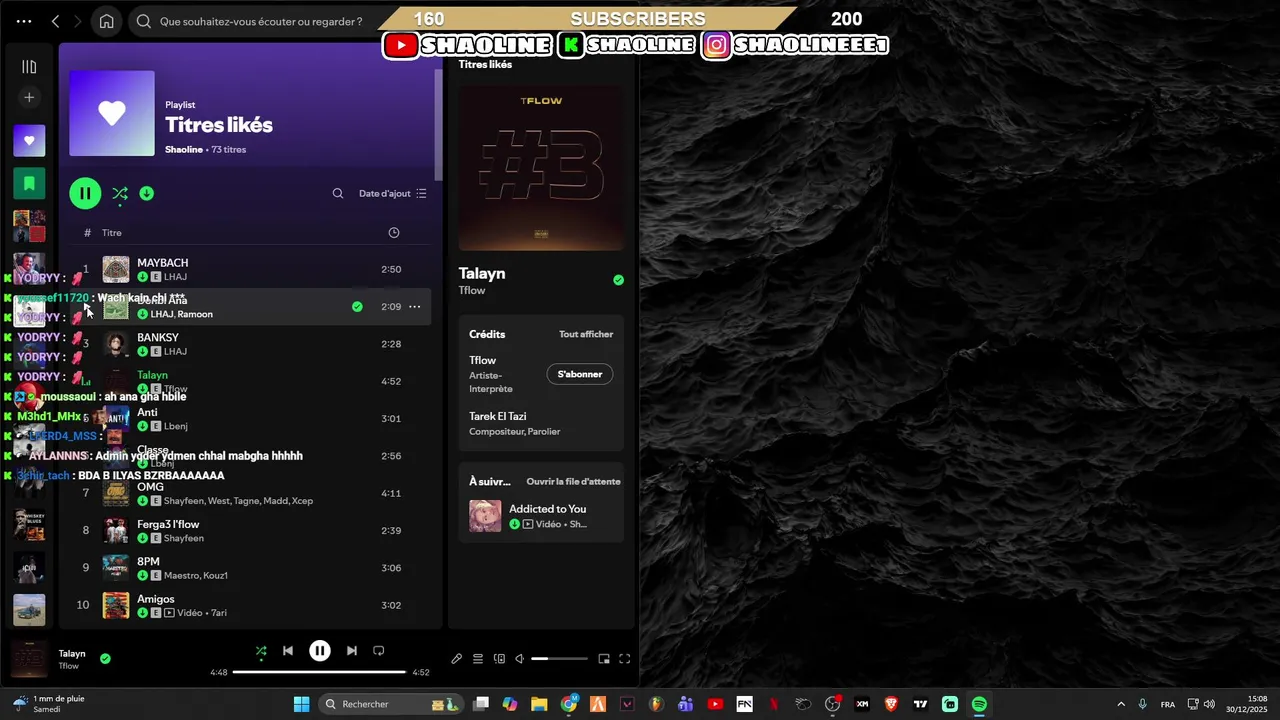Adjust the volume slider
Image resolution: width=1280 pixels, height=720 pixels.
[x=559, y=659]
